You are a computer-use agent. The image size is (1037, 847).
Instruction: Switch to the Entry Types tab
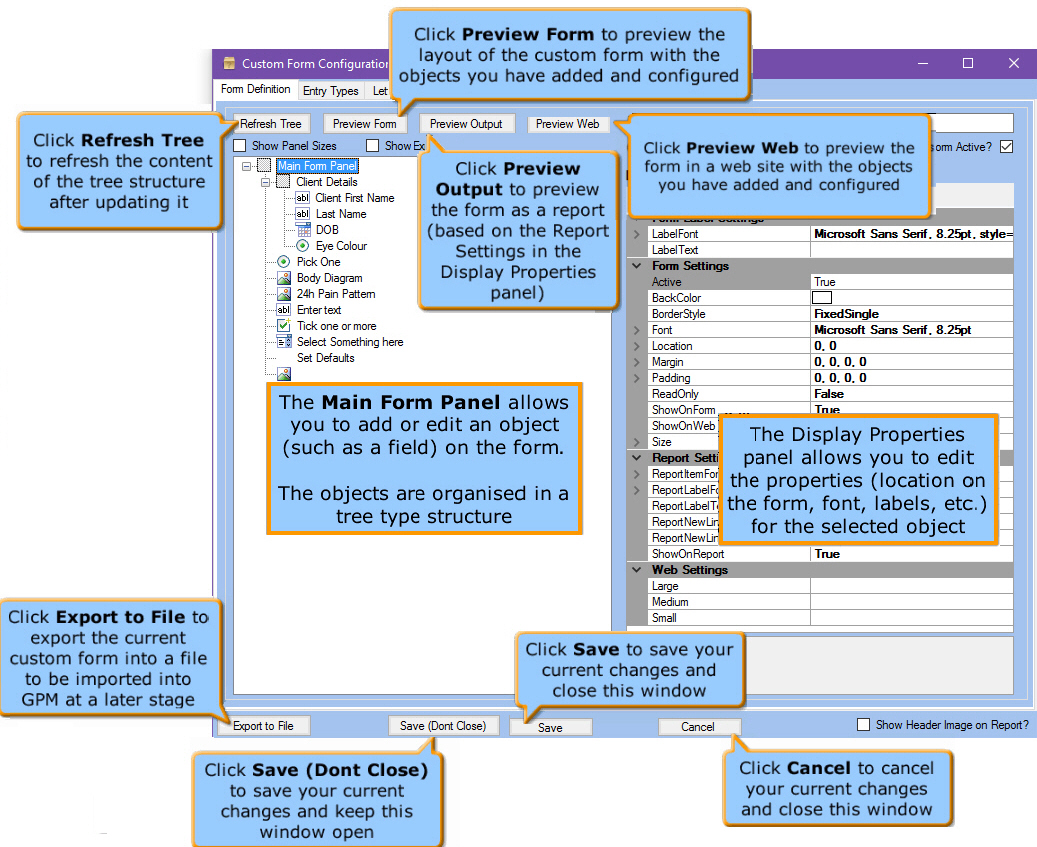[330, 91]
